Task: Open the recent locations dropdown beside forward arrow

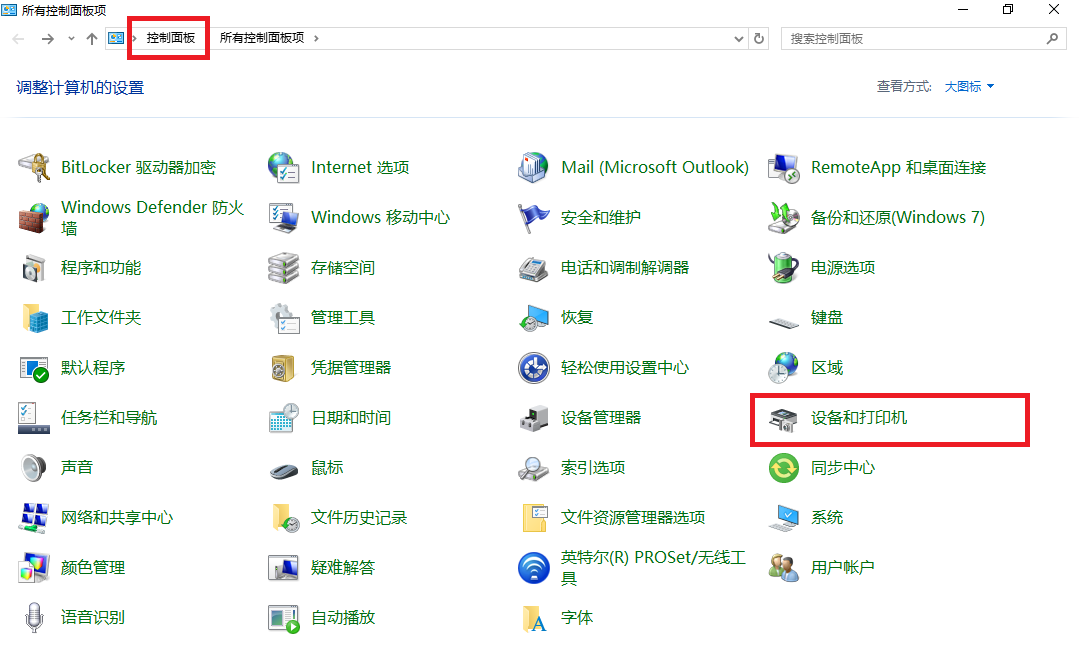Action: point(71,39)
